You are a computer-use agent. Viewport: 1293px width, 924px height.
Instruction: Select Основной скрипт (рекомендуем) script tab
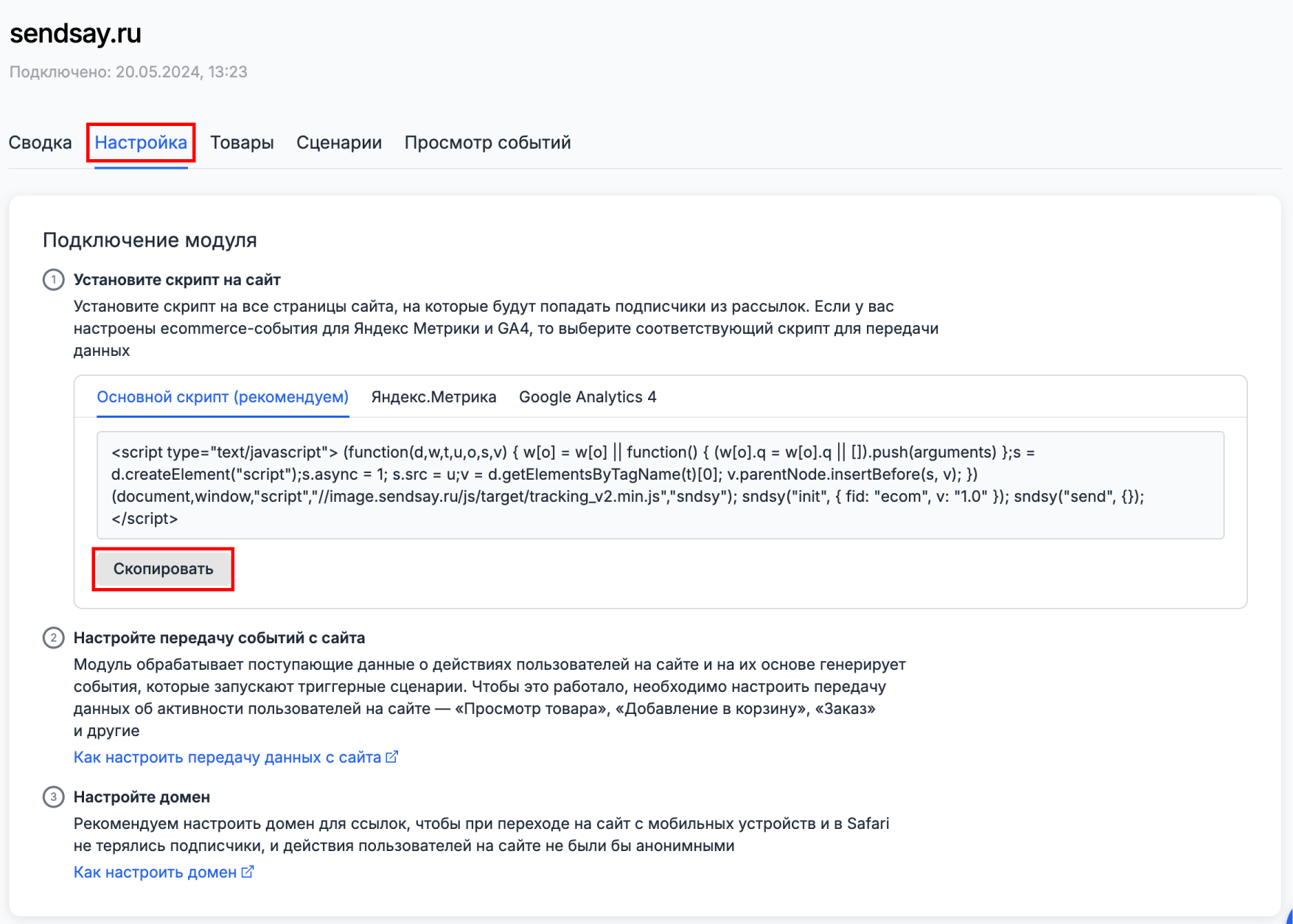pyautogui.click(x=223, y=397)
